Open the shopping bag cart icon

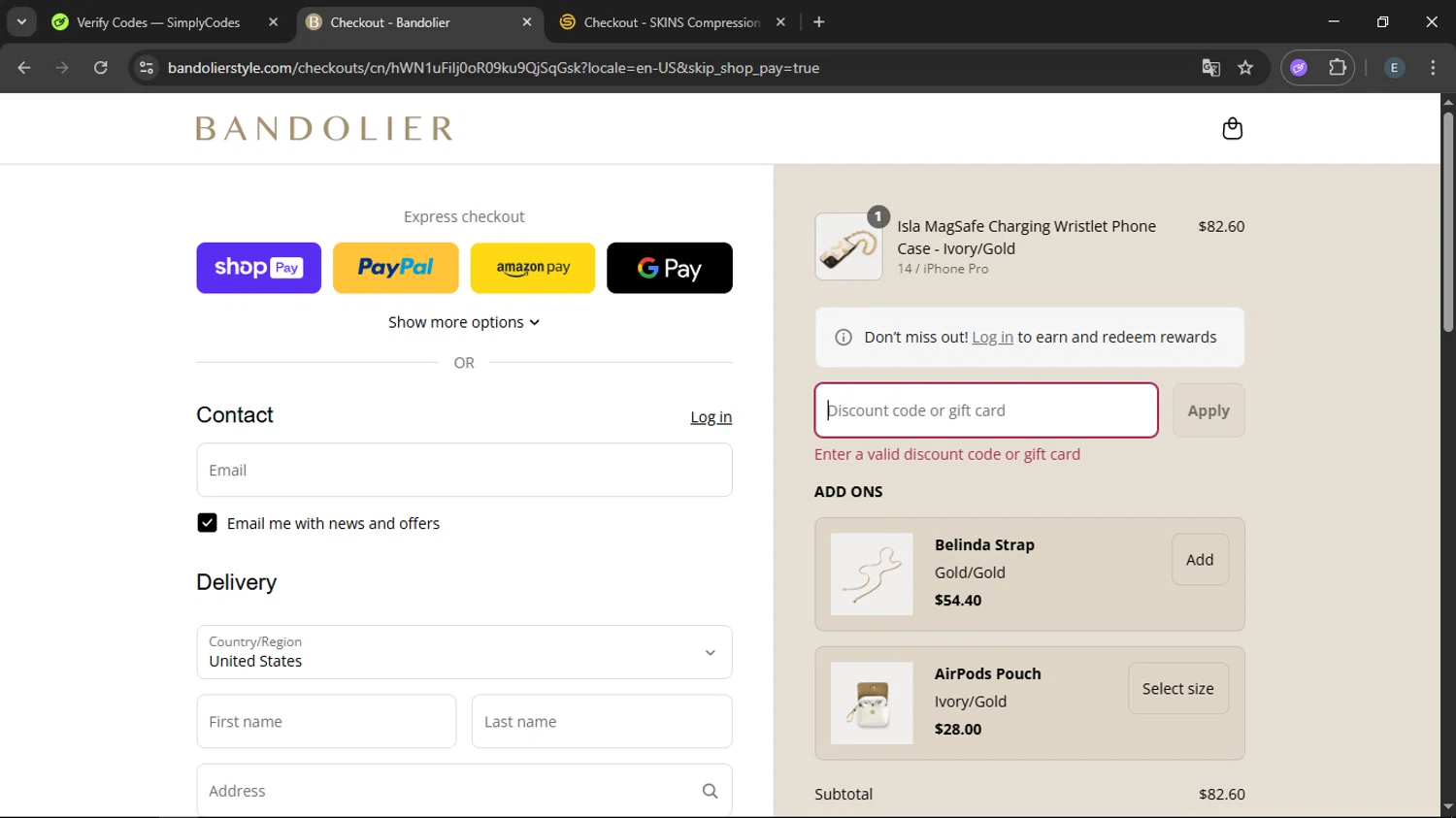tap(1232, 128)
